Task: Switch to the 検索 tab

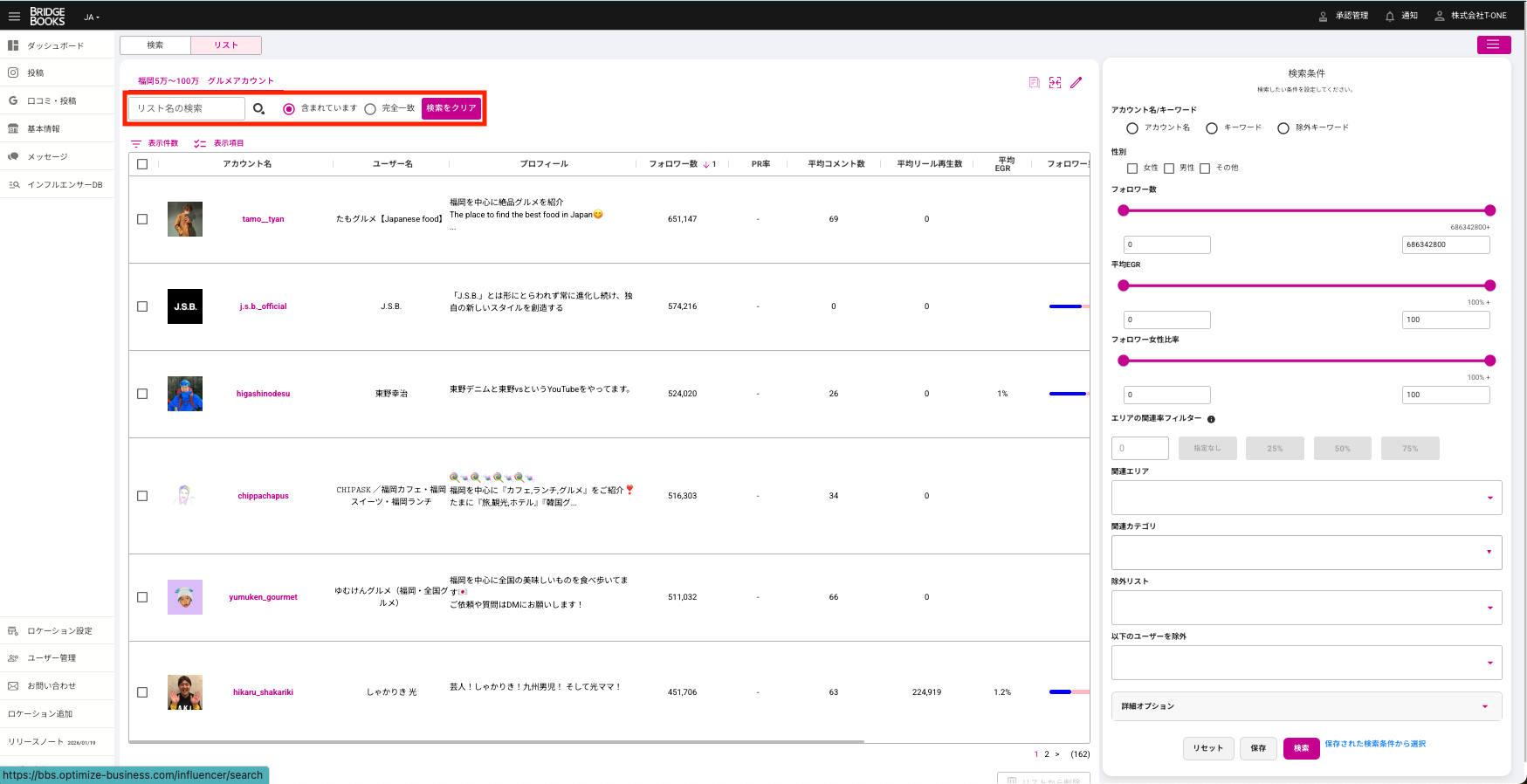Action: [155, 45]
